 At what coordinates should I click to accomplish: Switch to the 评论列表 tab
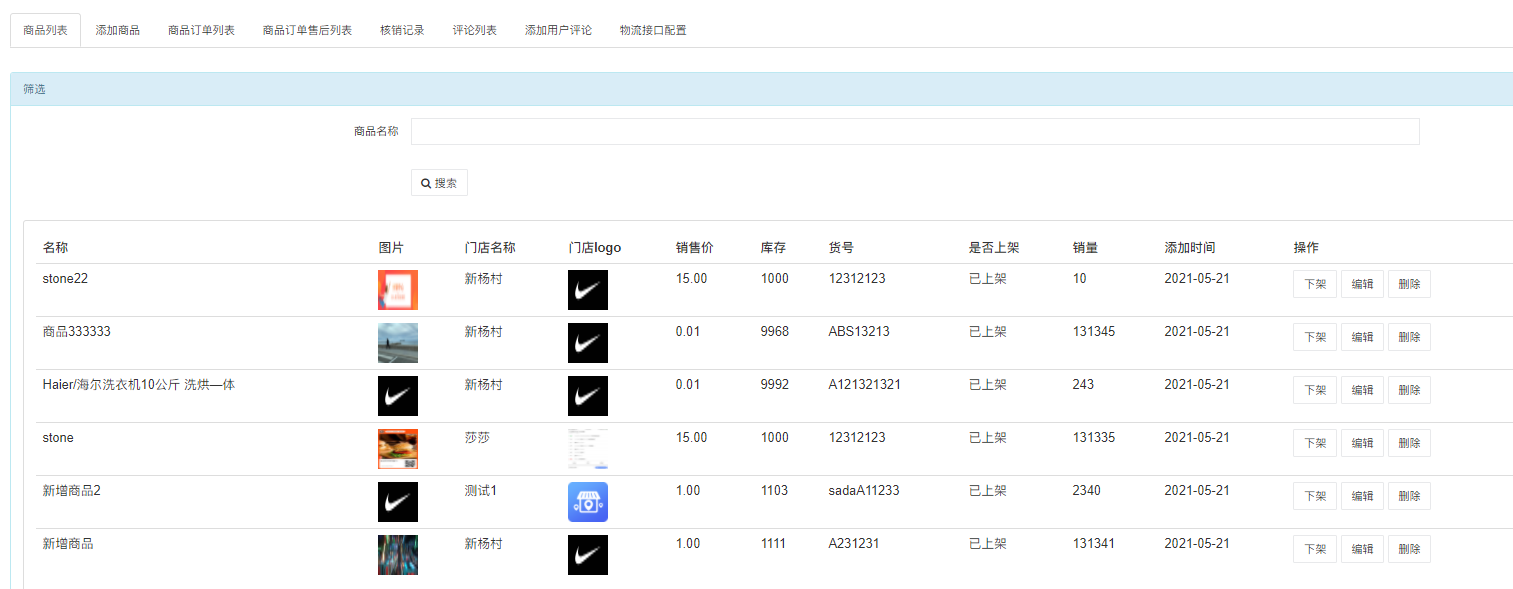(475, 30)
